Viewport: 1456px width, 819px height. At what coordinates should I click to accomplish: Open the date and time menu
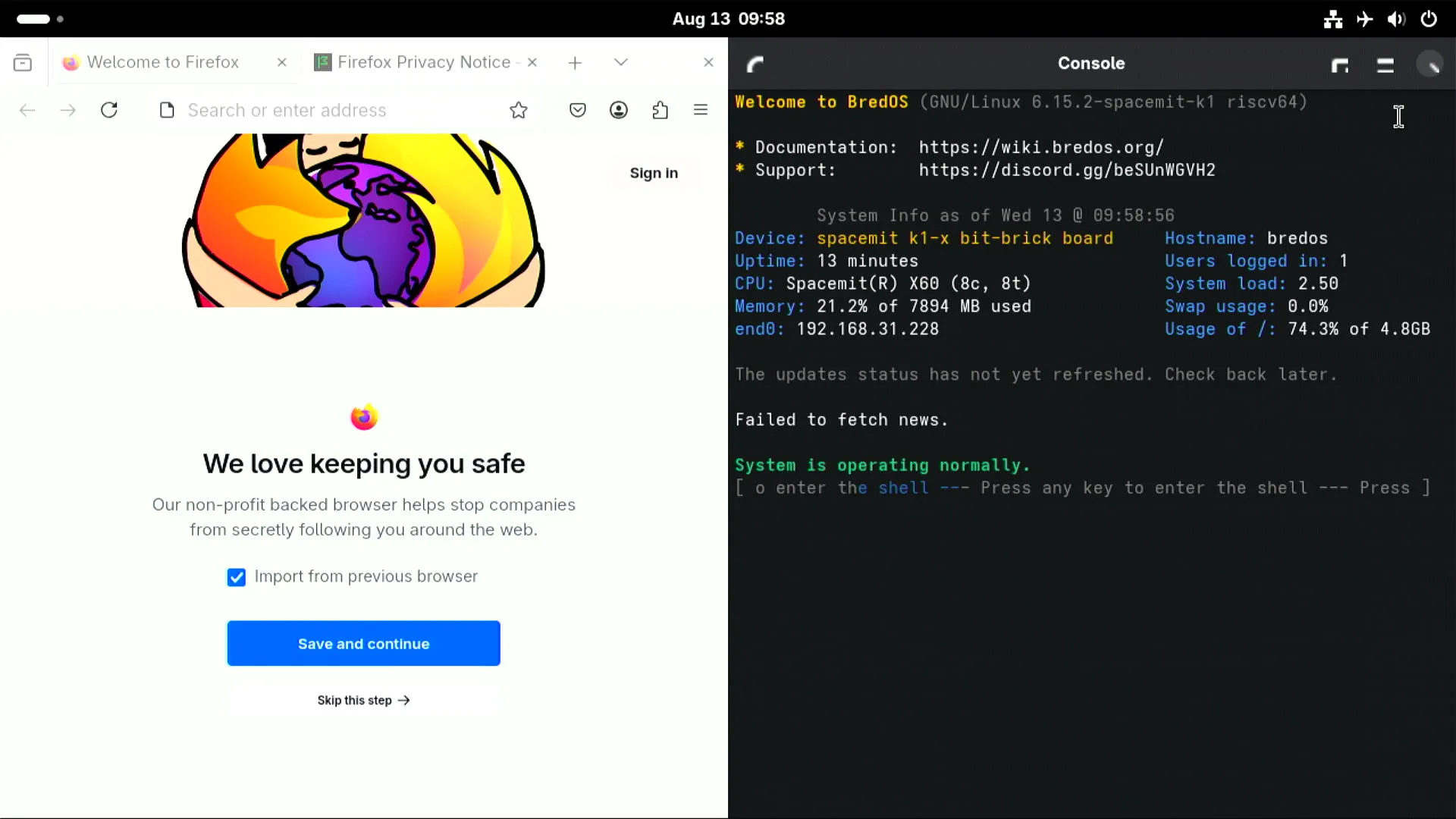click(728, 19)
